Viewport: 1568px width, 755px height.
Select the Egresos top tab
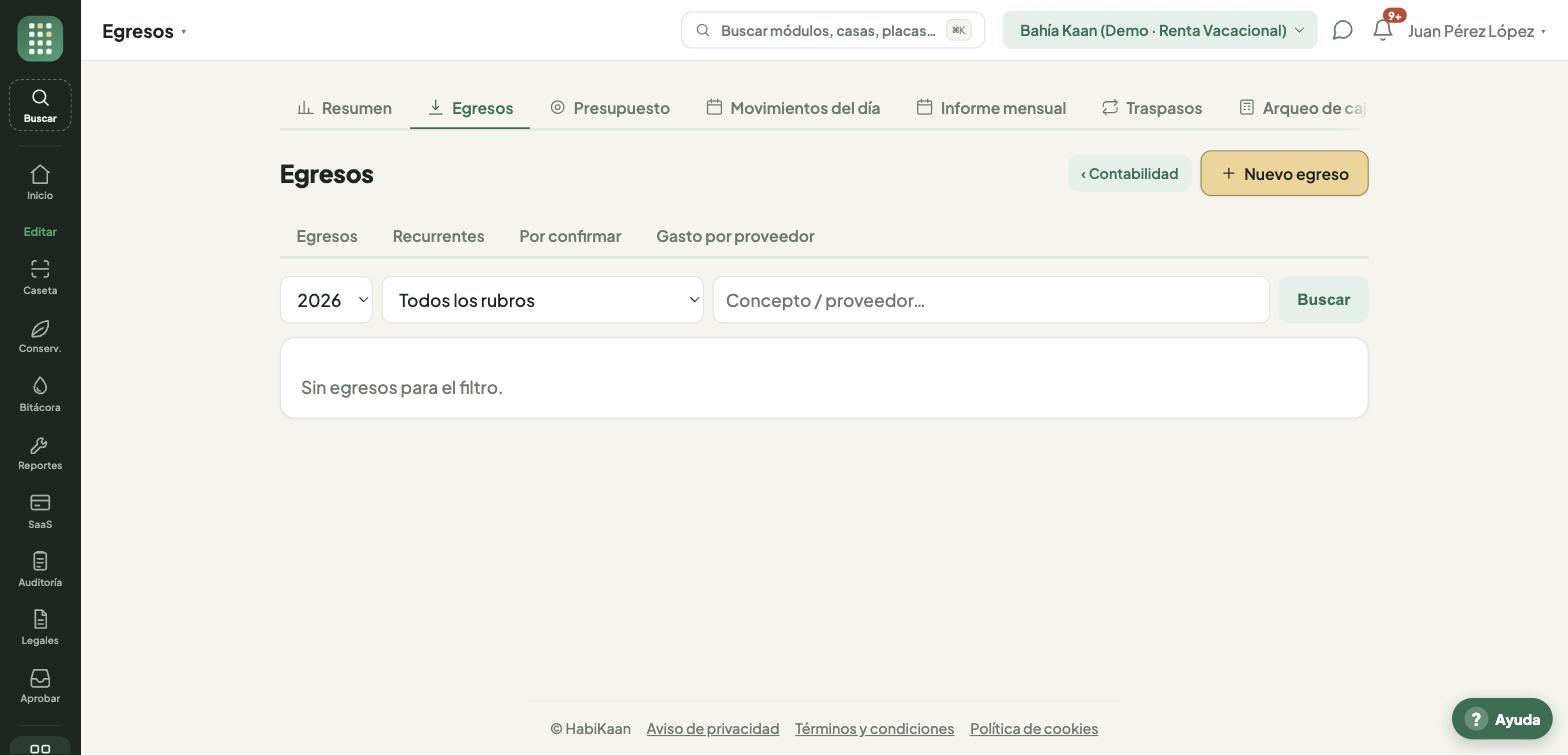470,107
